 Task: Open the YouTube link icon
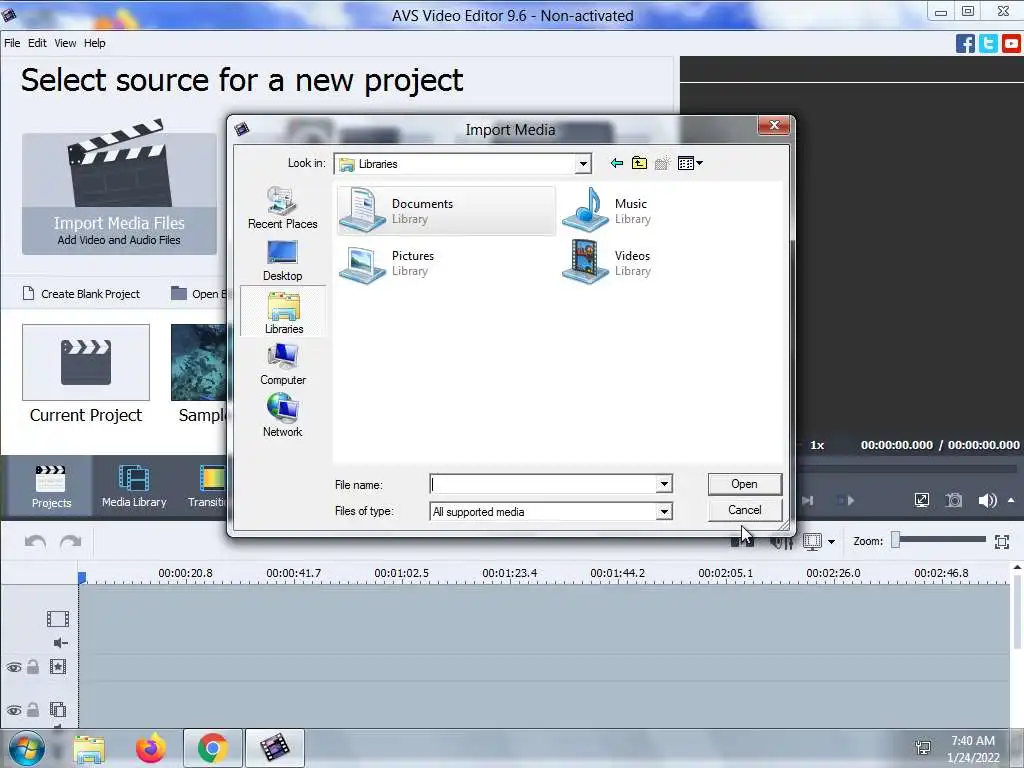click(x=1012, y=44)
